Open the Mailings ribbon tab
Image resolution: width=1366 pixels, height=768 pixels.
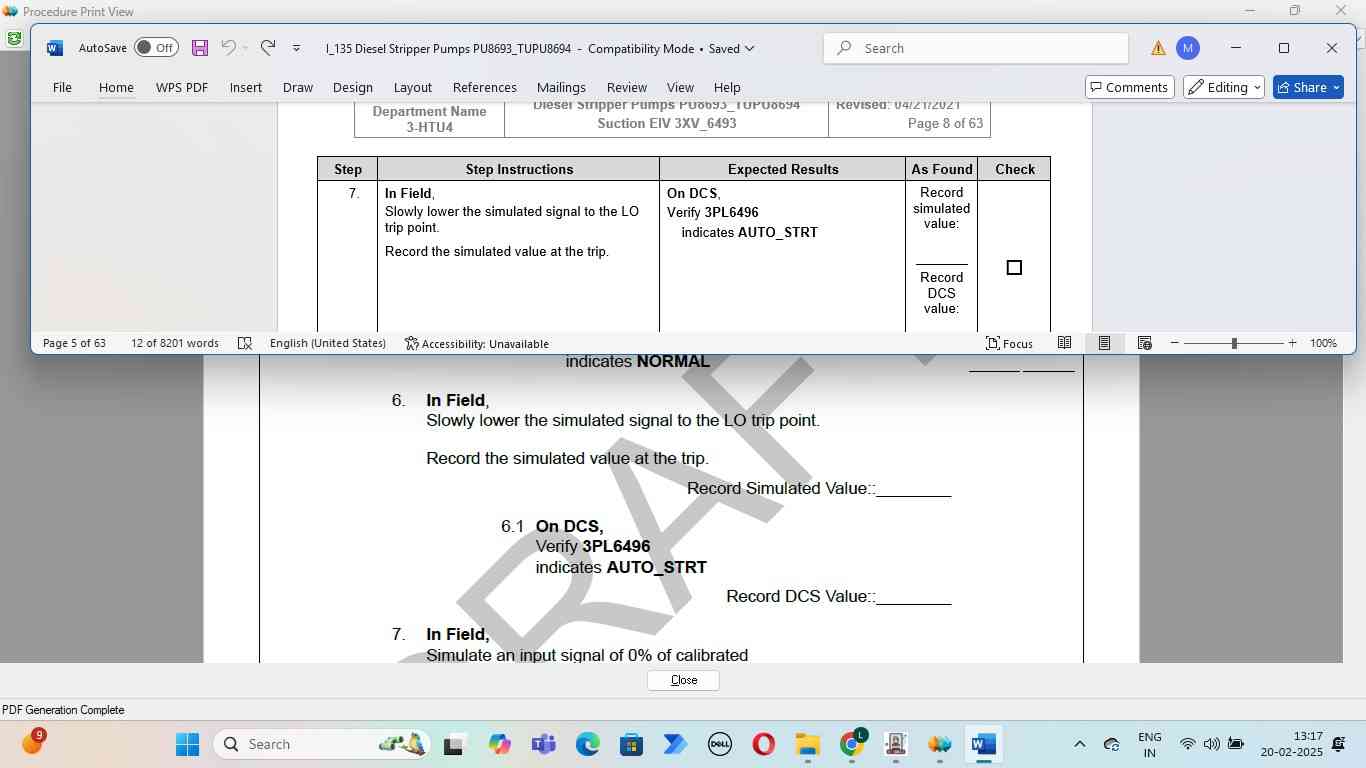pyautogui.click(x=561, y=87)
